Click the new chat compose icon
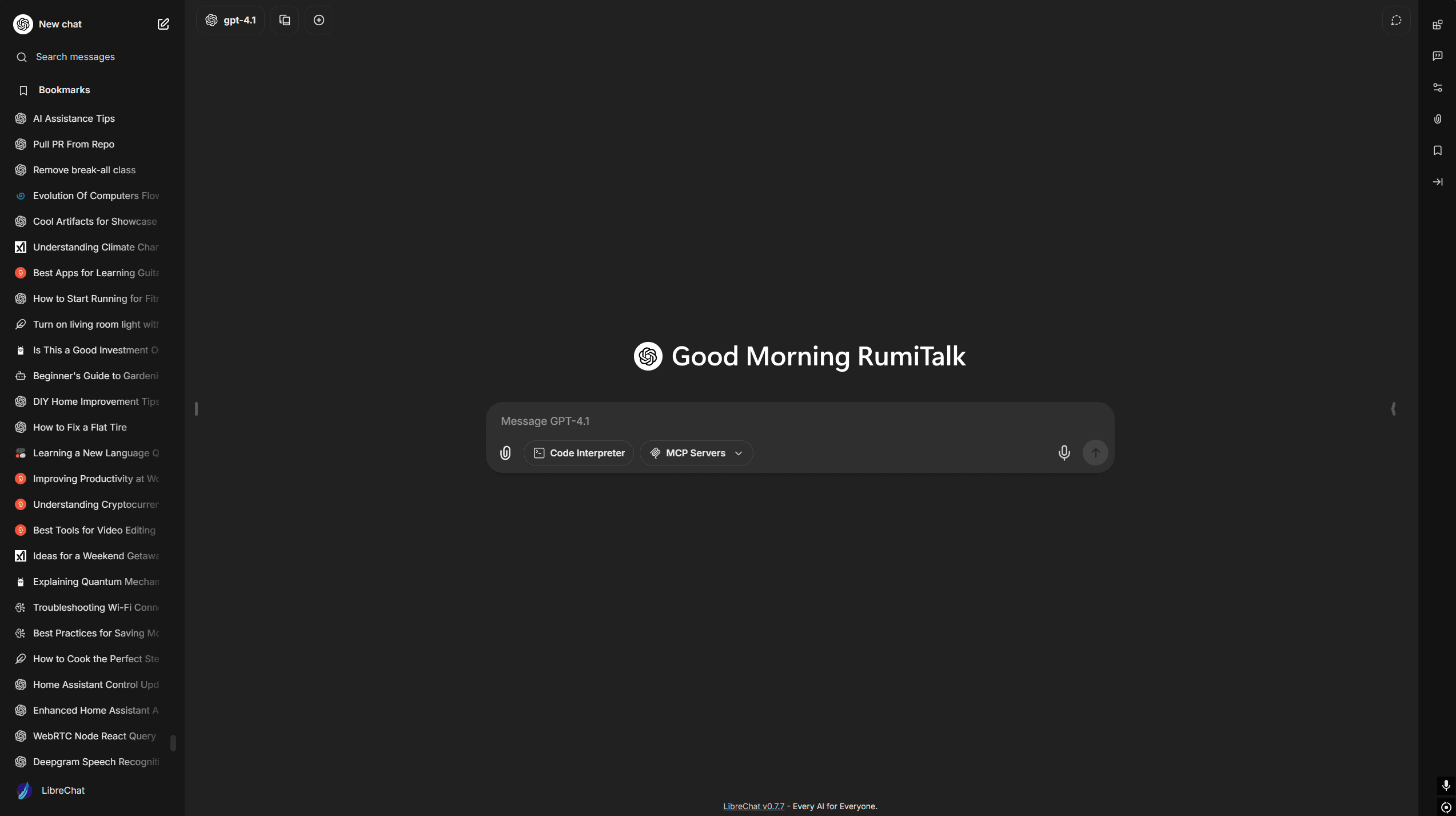 point(163,24)
